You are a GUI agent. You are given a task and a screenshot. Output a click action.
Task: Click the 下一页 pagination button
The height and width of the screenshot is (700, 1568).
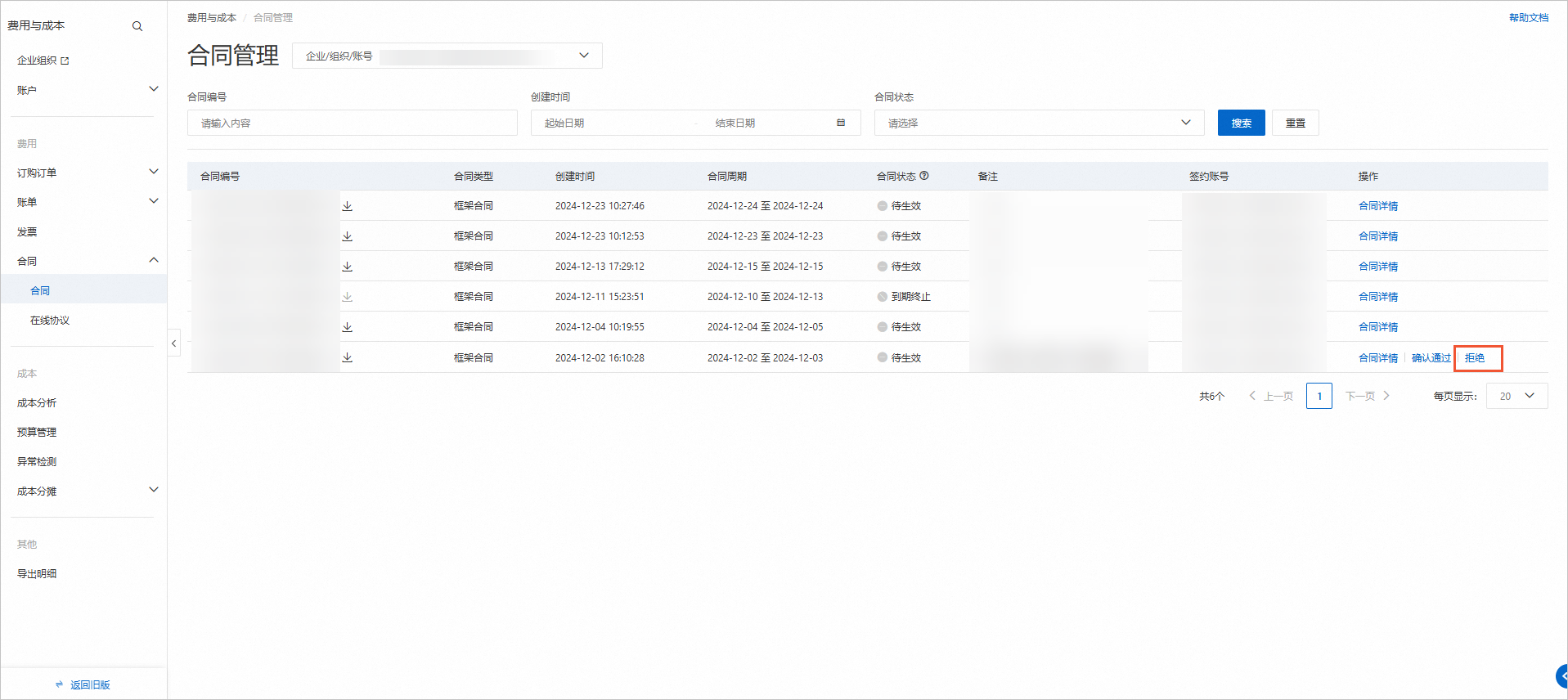click(x=1368, y=396)
